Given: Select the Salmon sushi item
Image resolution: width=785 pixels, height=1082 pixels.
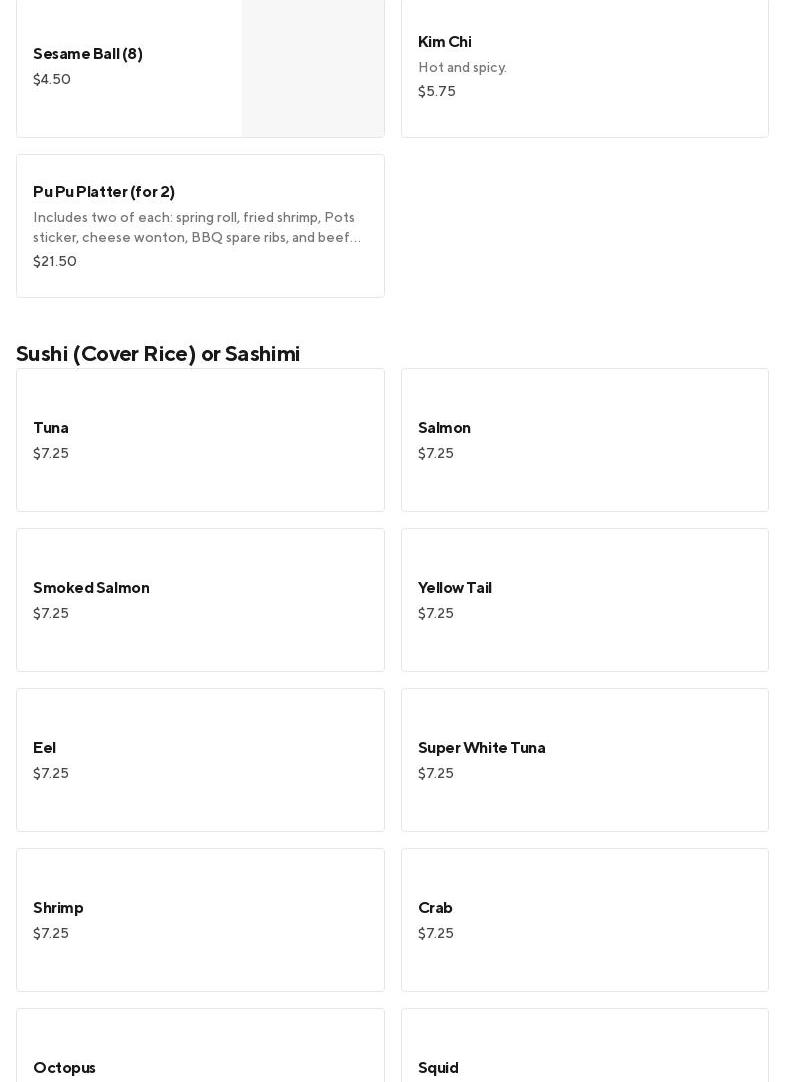Looking at the screenshot, I should [584, 440].
